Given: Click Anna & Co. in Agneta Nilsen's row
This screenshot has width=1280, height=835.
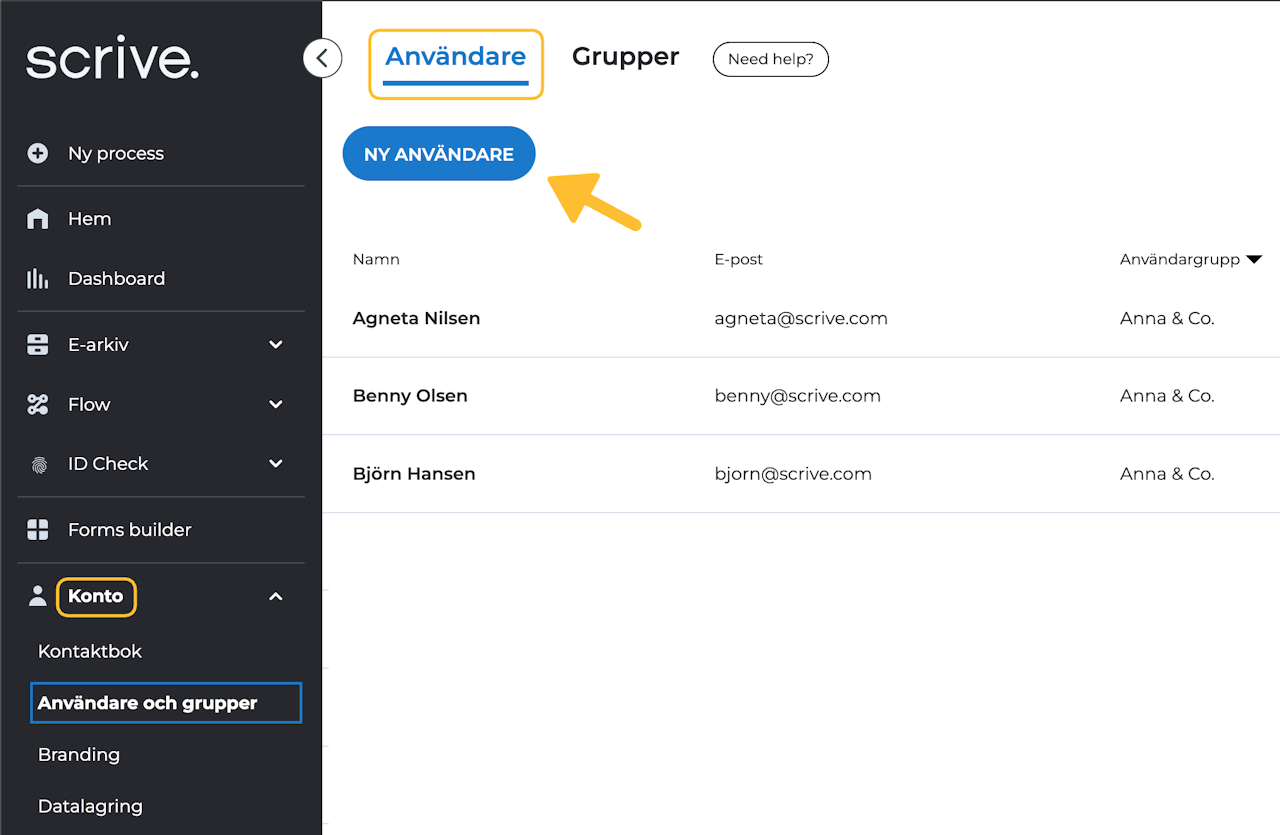Looking at the screenshot, I should click(x=1167, y=318).
